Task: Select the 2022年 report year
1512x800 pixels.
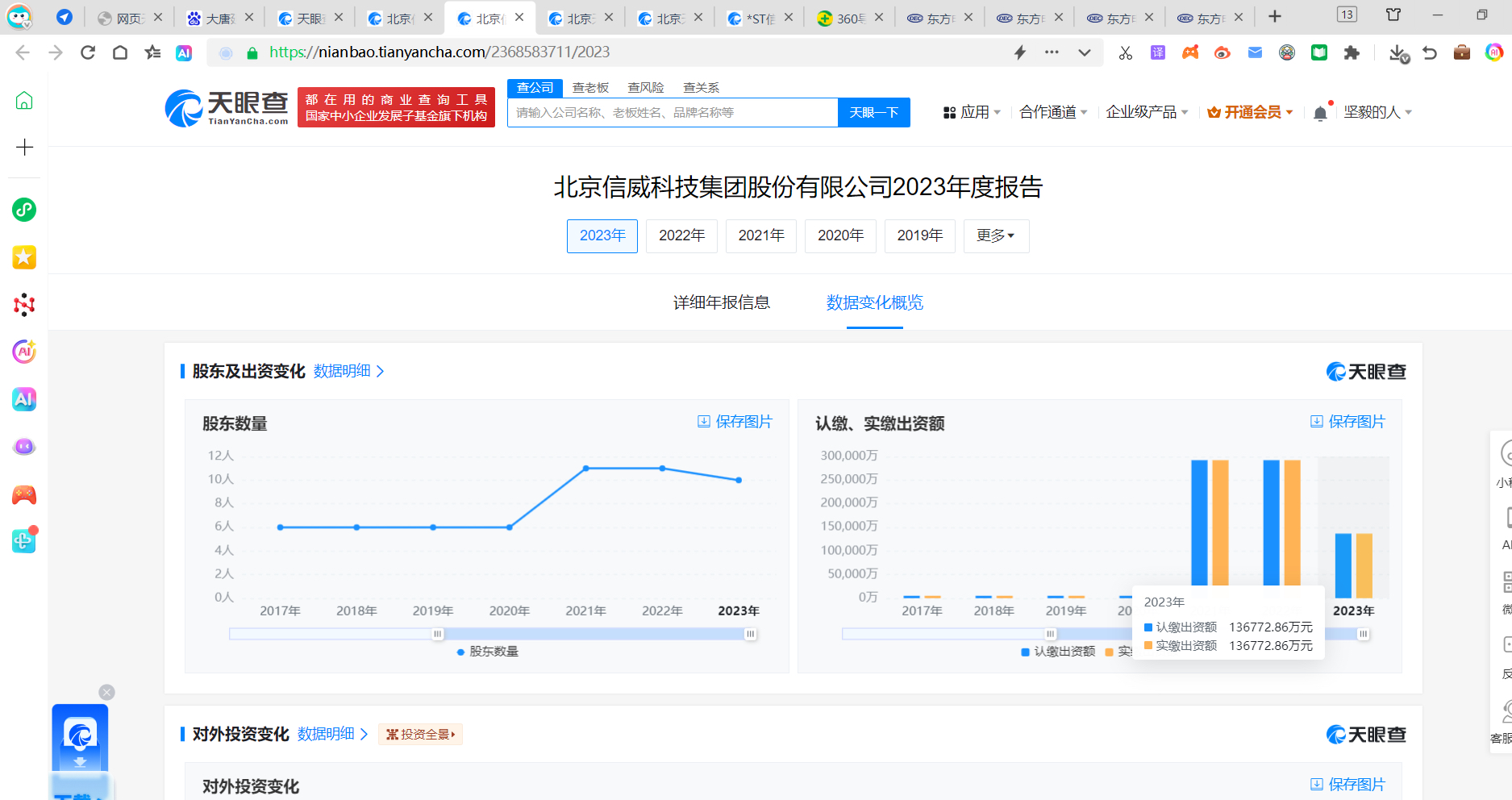Action: tap(681, 235)
